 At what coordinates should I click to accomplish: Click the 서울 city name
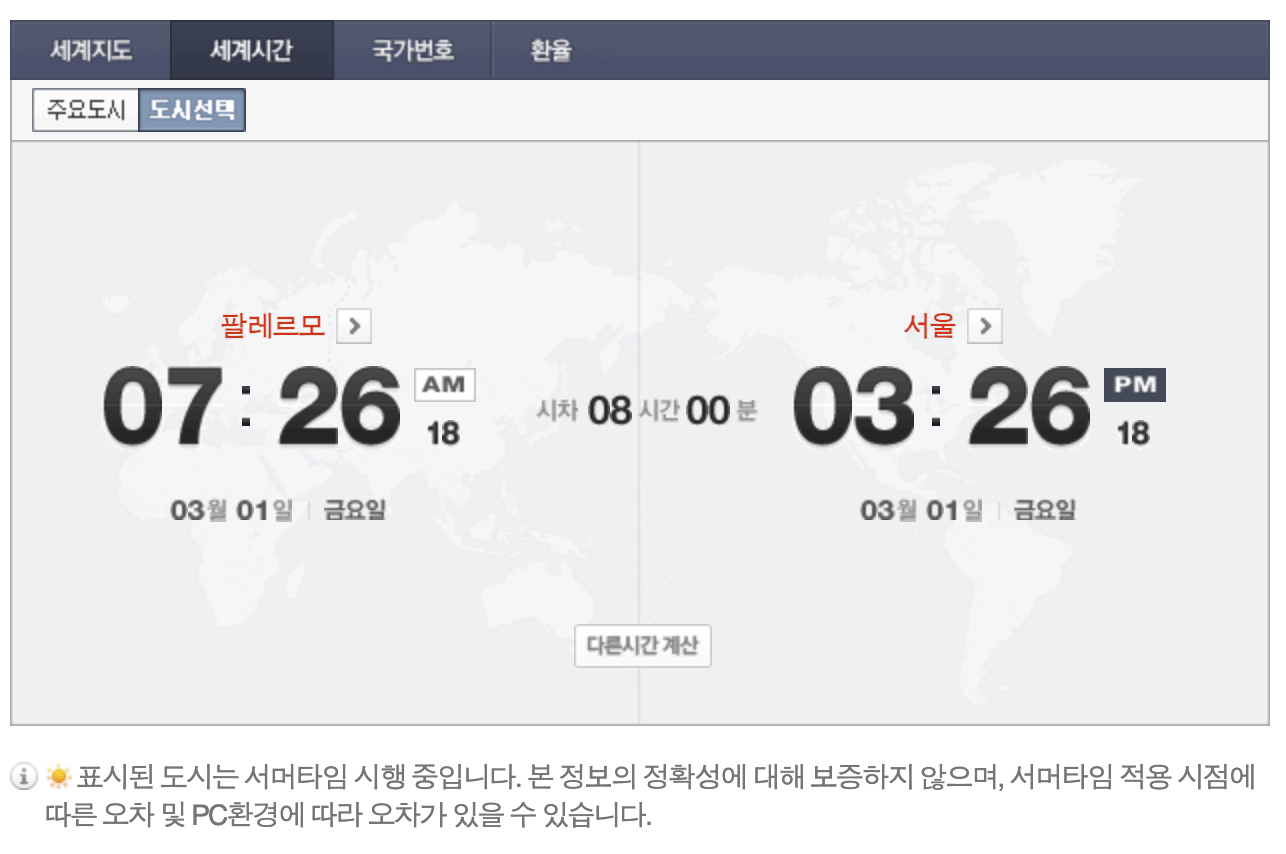click(x=930, y=326)
